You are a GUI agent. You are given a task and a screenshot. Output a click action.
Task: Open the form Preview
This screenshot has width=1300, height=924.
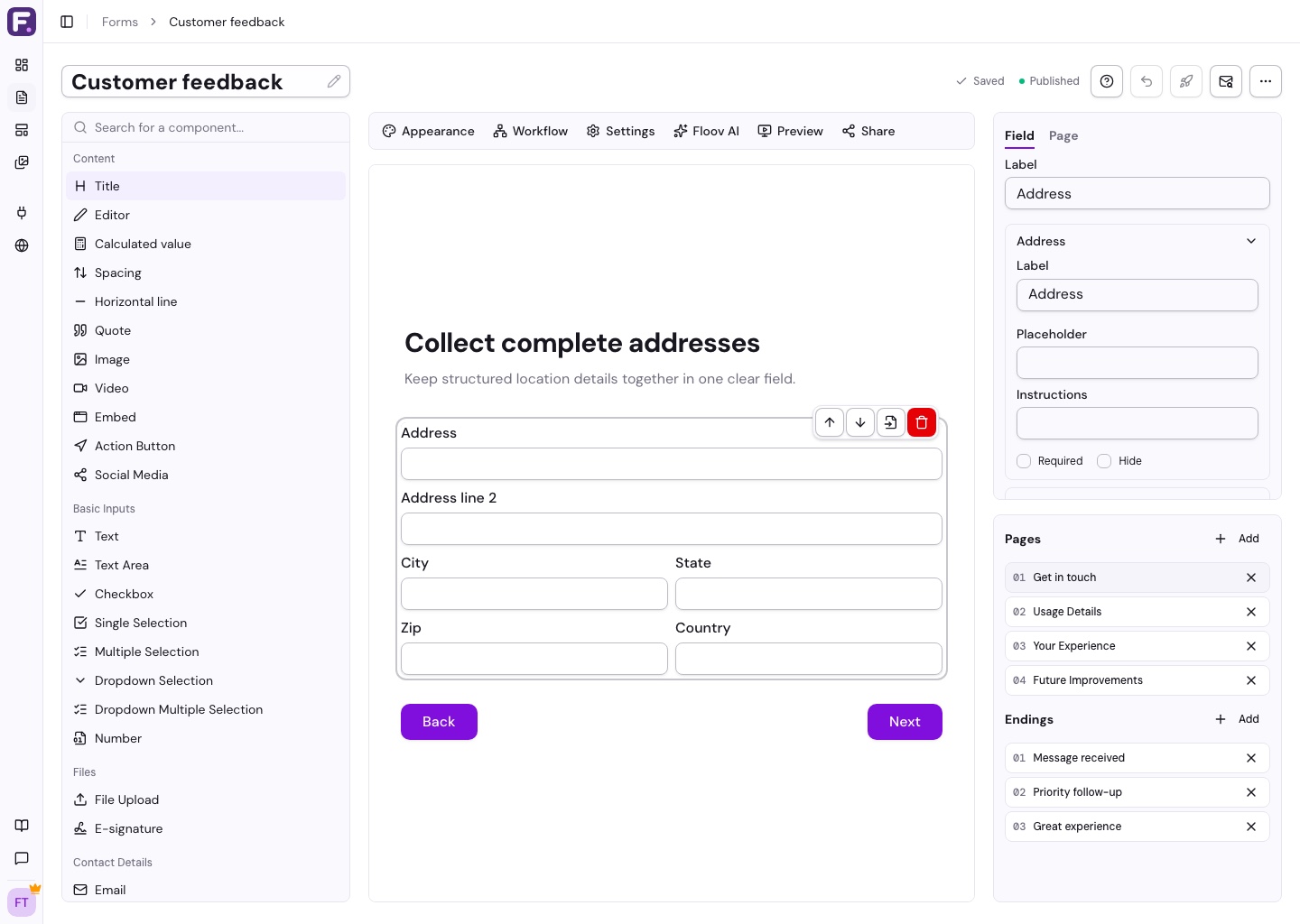coord(791,131)
